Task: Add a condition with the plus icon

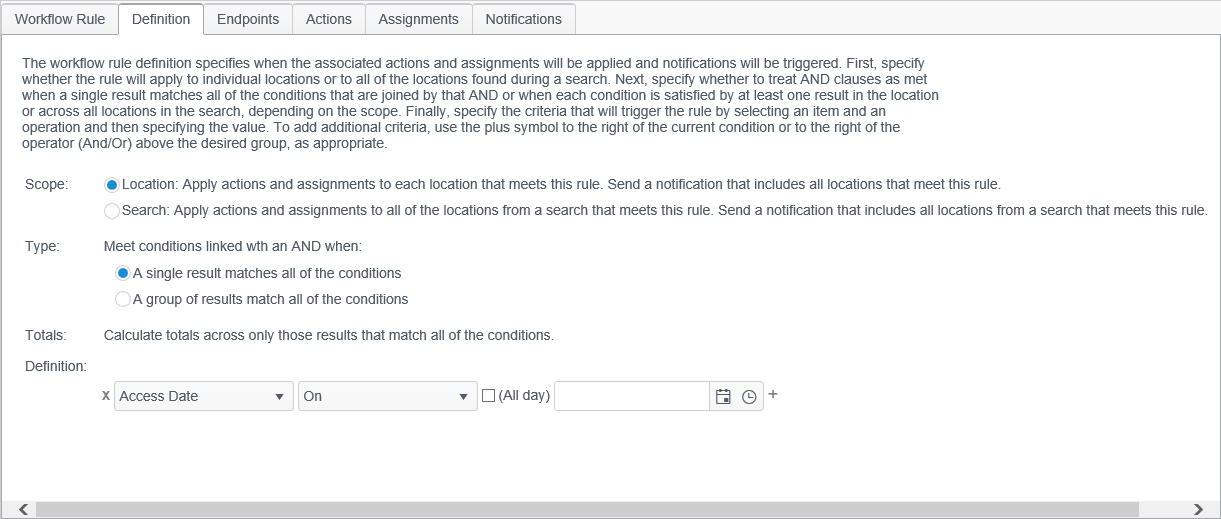Action: [773, 395]
